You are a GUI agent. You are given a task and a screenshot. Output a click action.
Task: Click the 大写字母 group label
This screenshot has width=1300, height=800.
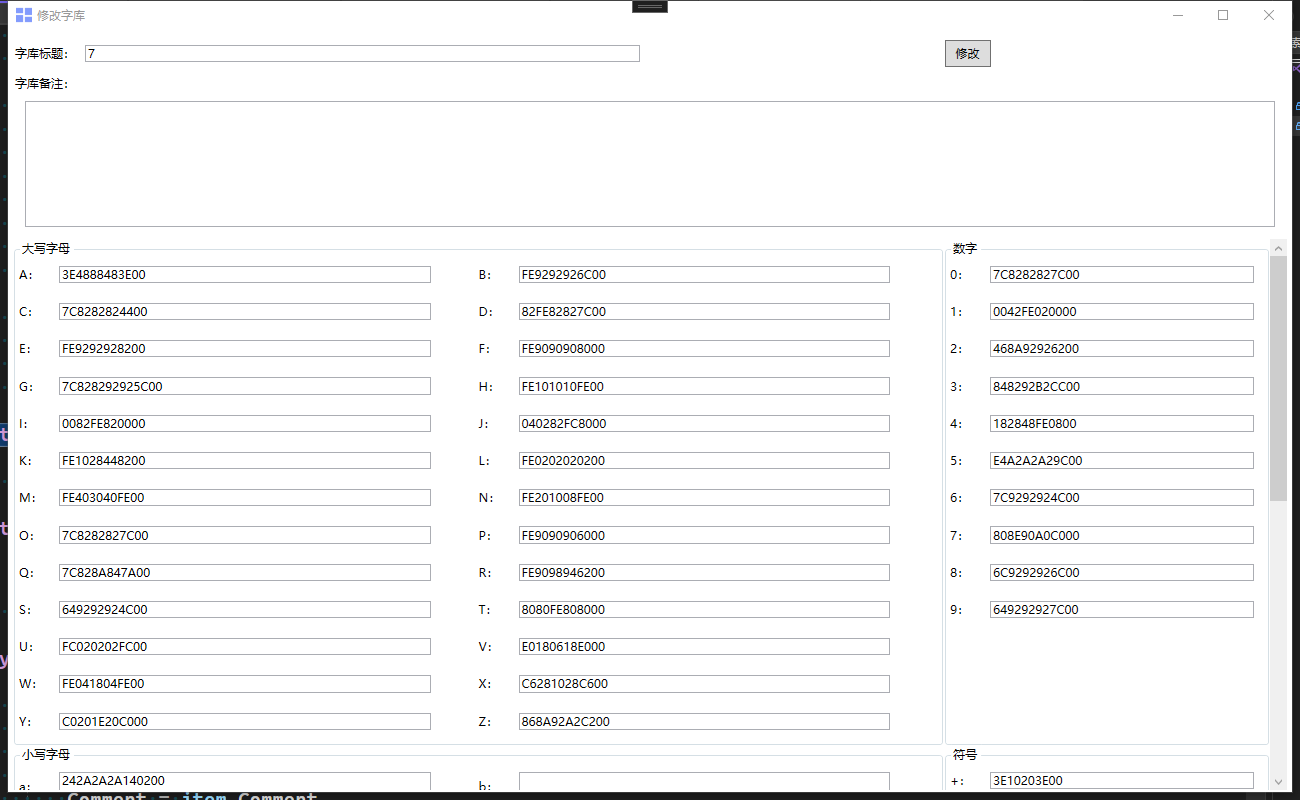click(46, 248)
